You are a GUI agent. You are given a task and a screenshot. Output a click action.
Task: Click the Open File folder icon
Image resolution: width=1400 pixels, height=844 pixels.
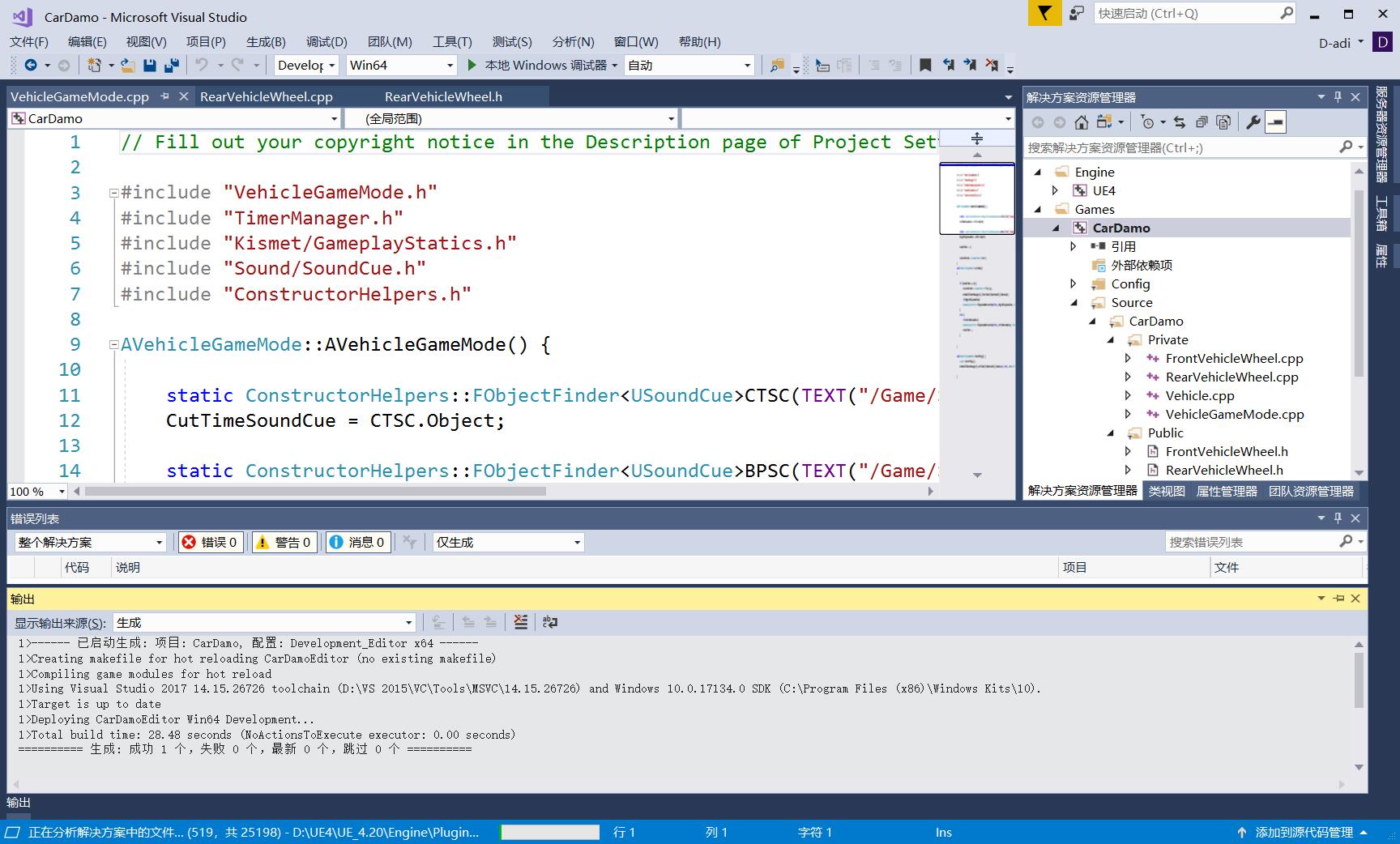[x=128, y=65]
